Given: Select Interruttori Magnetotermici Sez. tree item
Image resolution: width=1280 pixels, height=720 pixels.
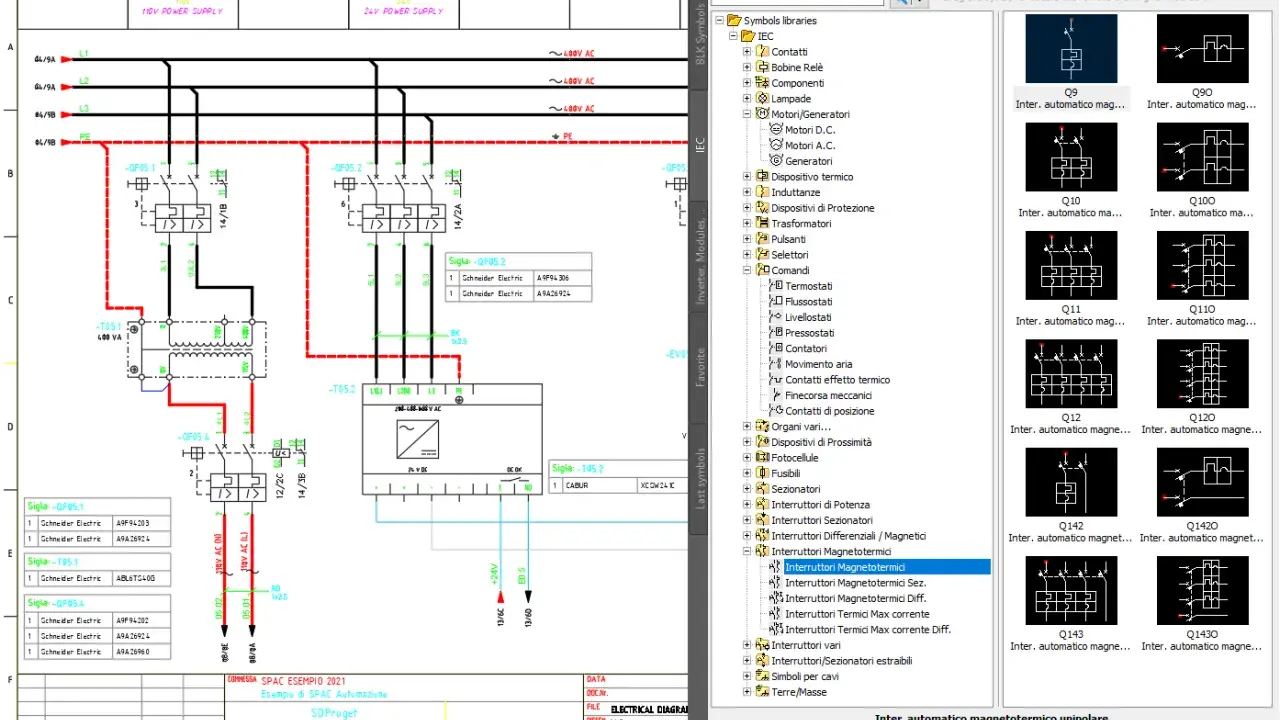Looking at the screenshot, I should pyautogui.click(x=855, y=583).
